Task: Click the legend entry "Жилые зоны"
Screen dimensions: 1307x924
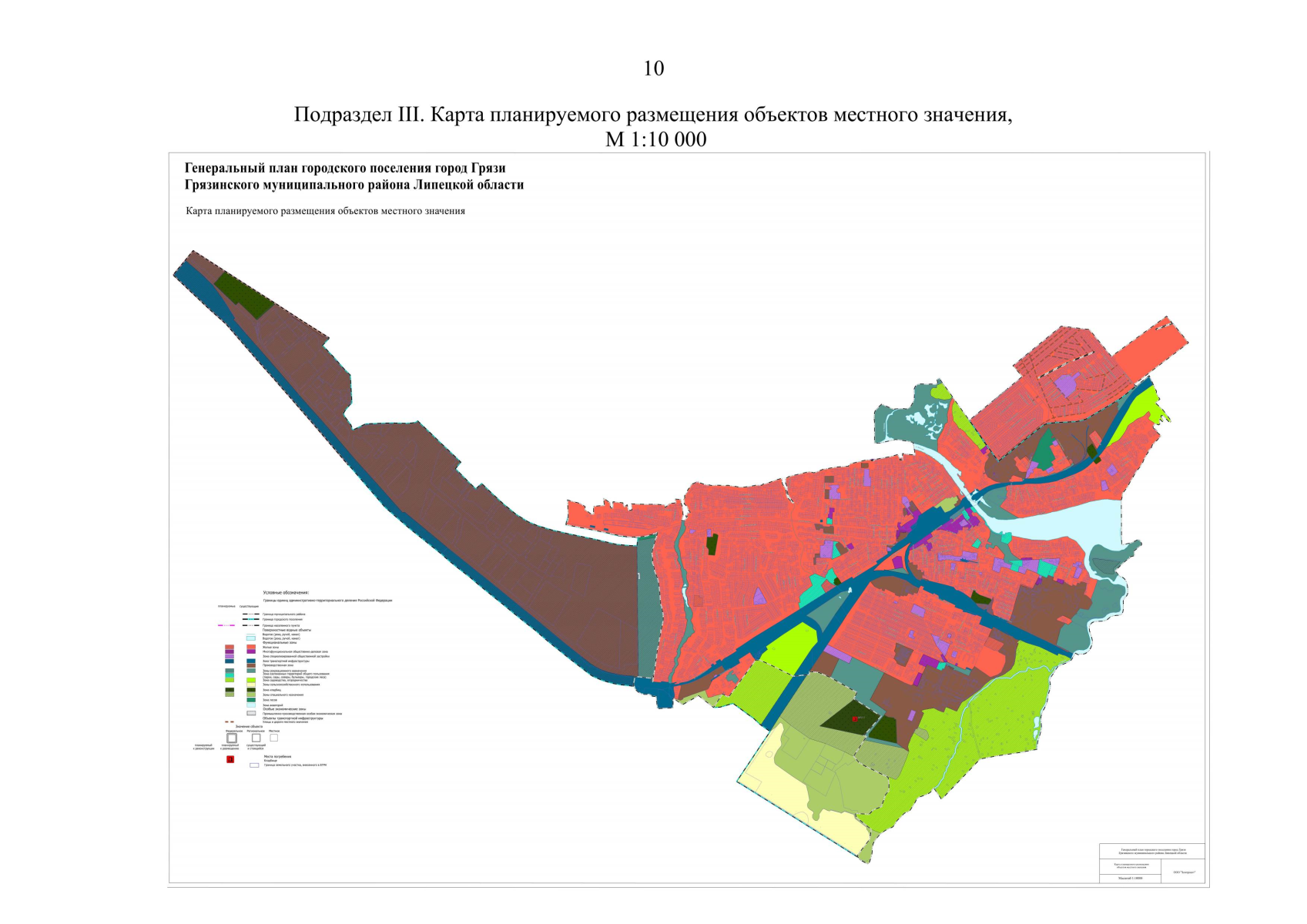Action: (270, 648)
